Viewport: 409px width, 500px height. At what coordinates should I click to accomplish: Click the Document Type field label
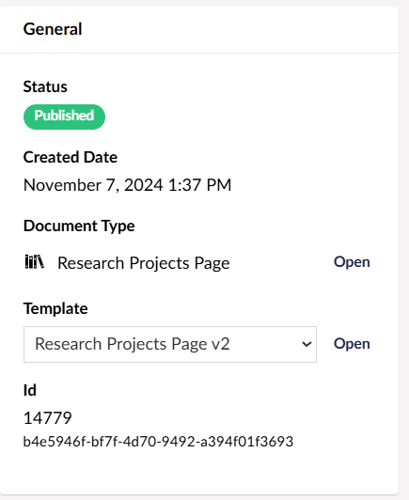[x=79, y=226]
